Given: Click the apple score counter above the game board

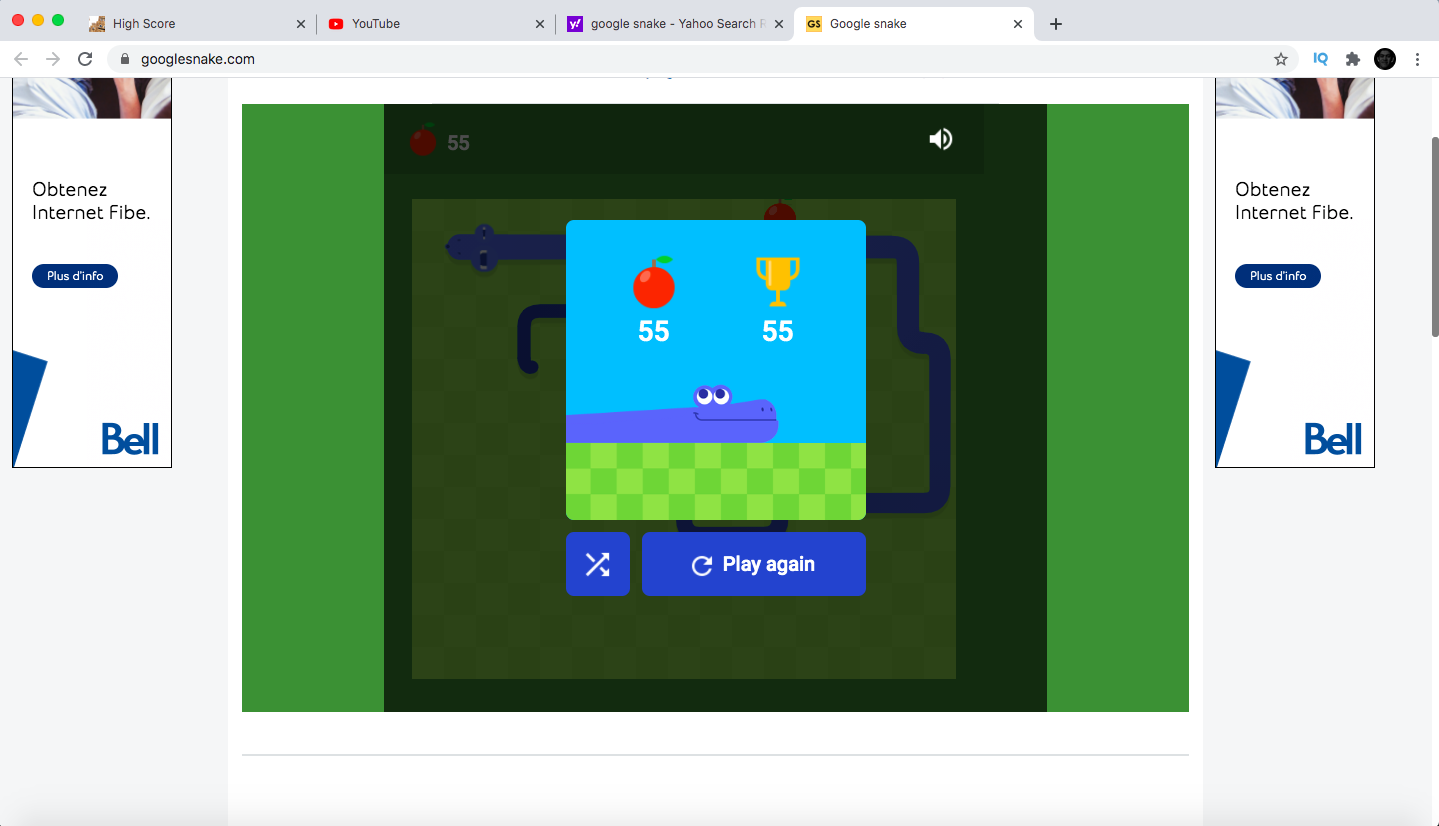Looking at the screenshot, I should coord(440,141).
